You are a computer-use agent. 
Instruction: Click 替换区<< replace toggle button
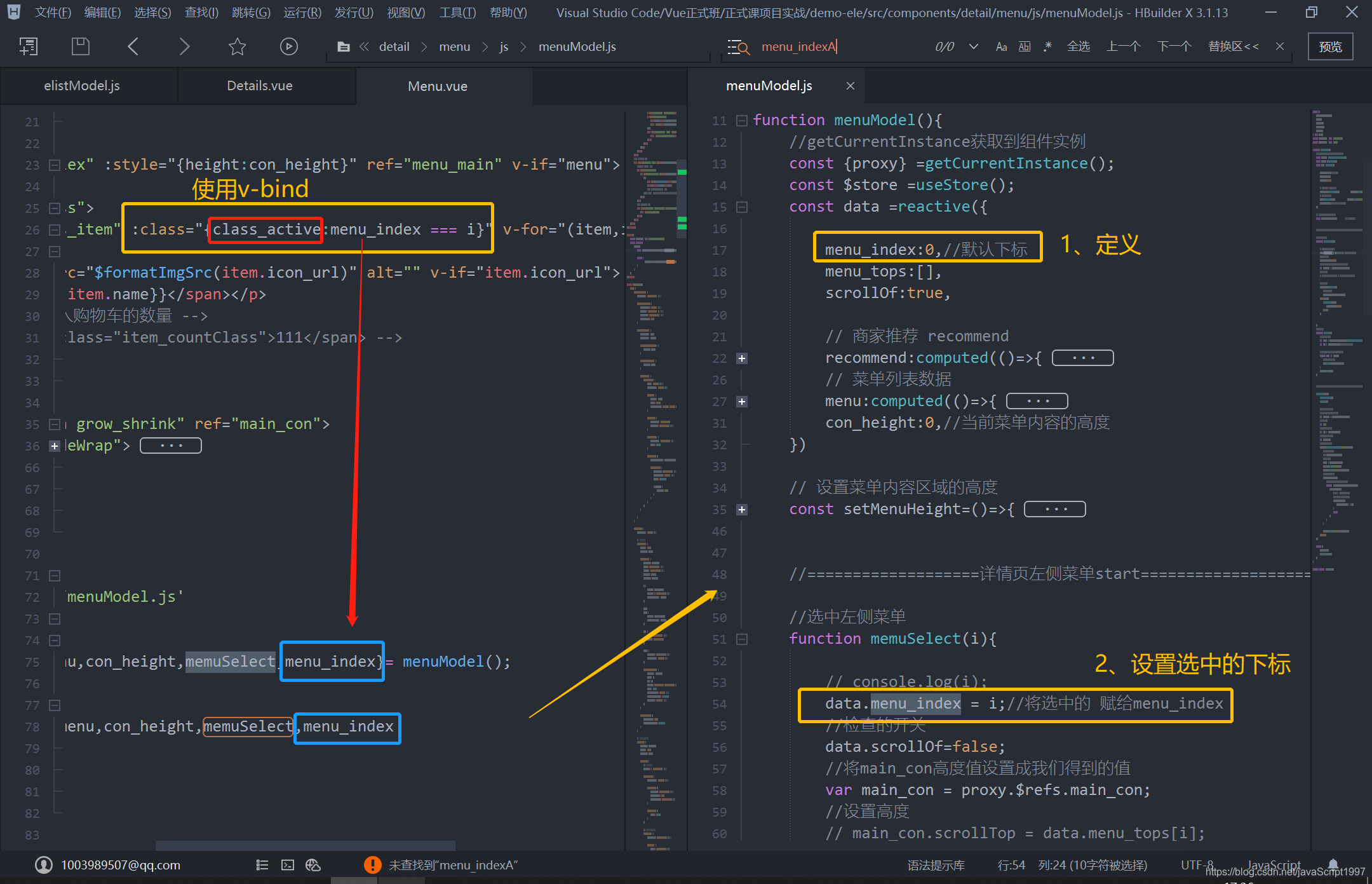coord(1233,46)
